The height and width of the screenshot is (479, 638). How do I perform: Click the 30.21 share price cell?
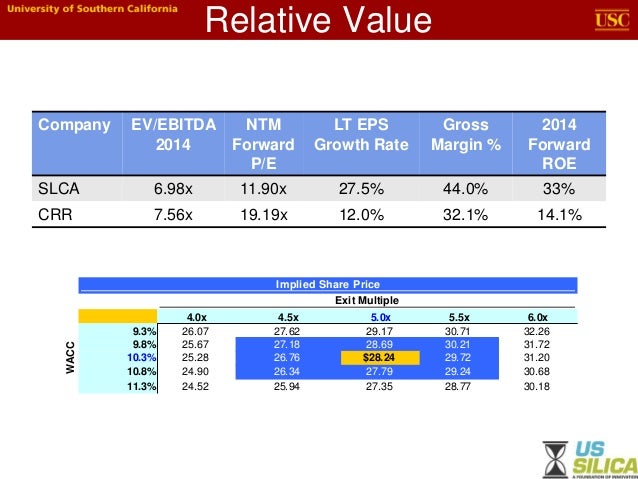coord(457,344)
